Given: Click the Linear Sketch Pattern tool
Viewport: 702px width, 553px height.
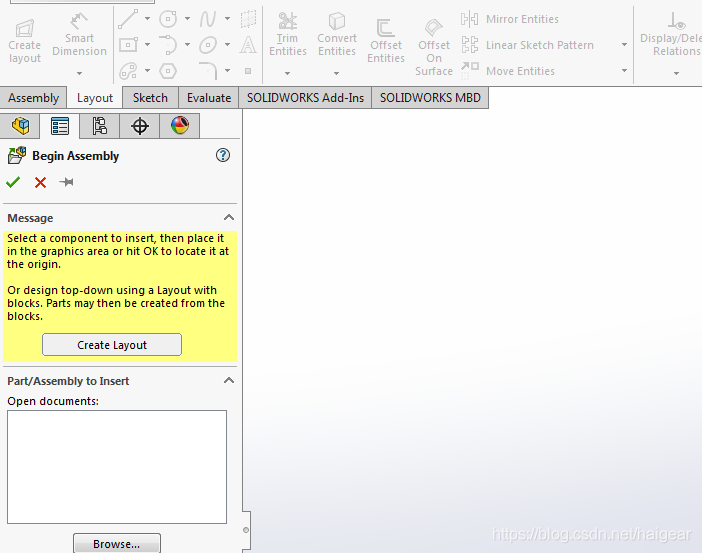Looking at the screenshot, I should click(528, 45).
